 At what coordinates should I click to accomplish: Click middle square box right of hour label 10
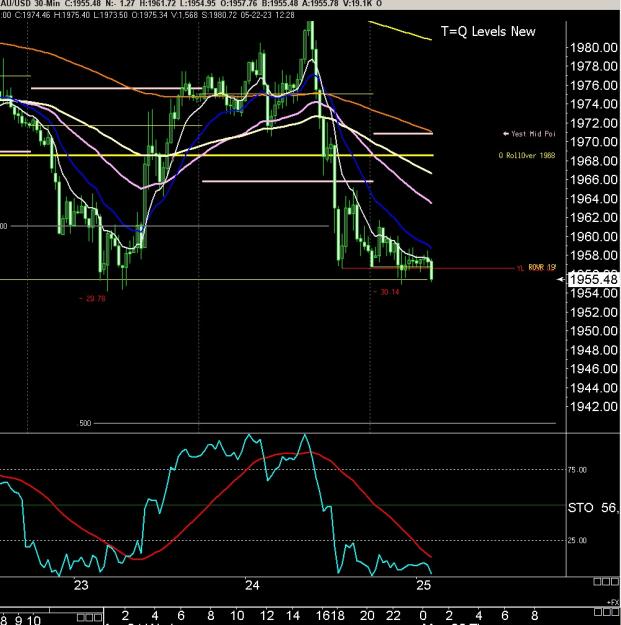tap(89, 618)
